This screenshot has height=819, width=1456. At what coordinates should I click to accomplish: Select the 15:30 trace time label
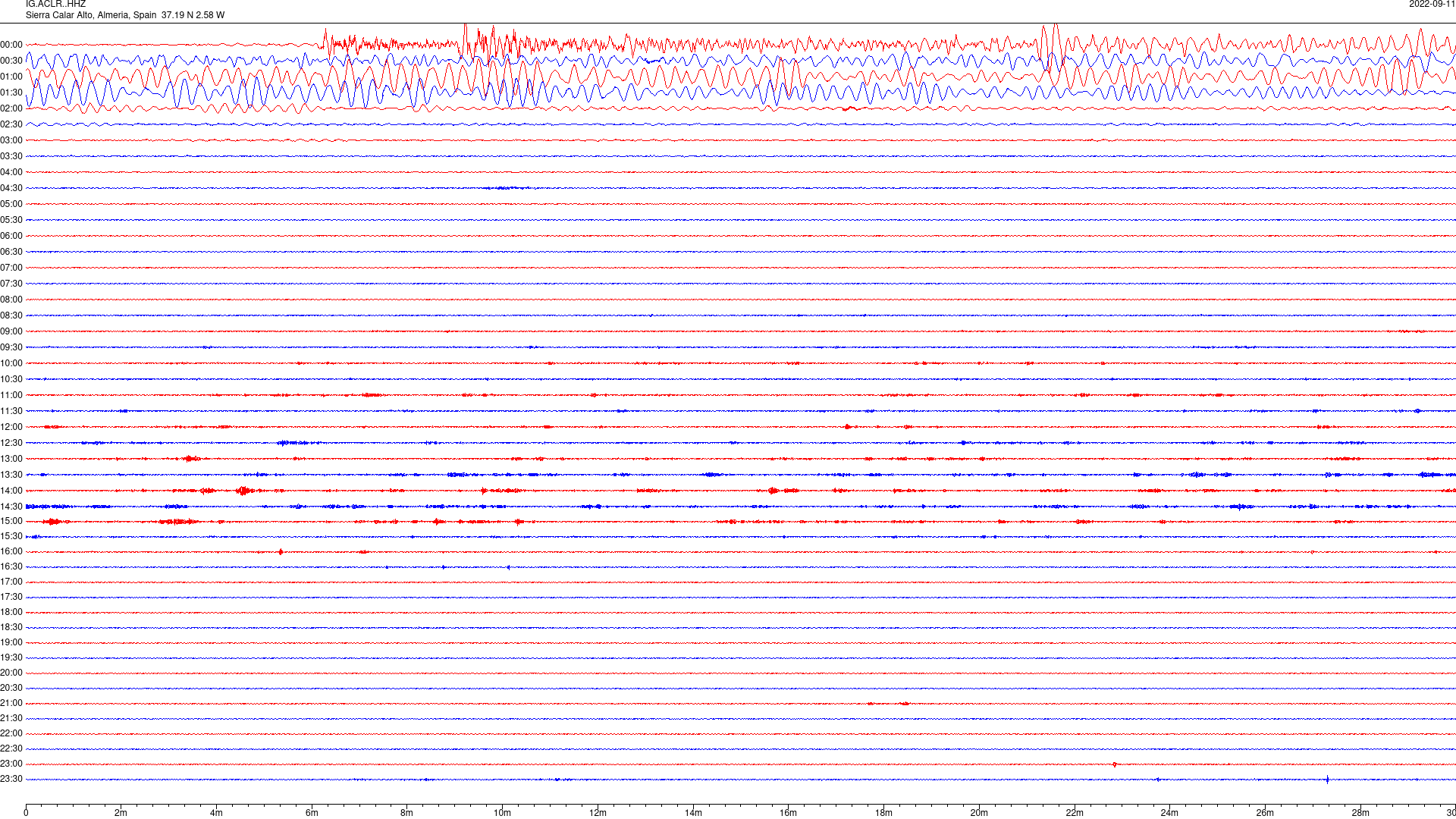click(11, 536)
